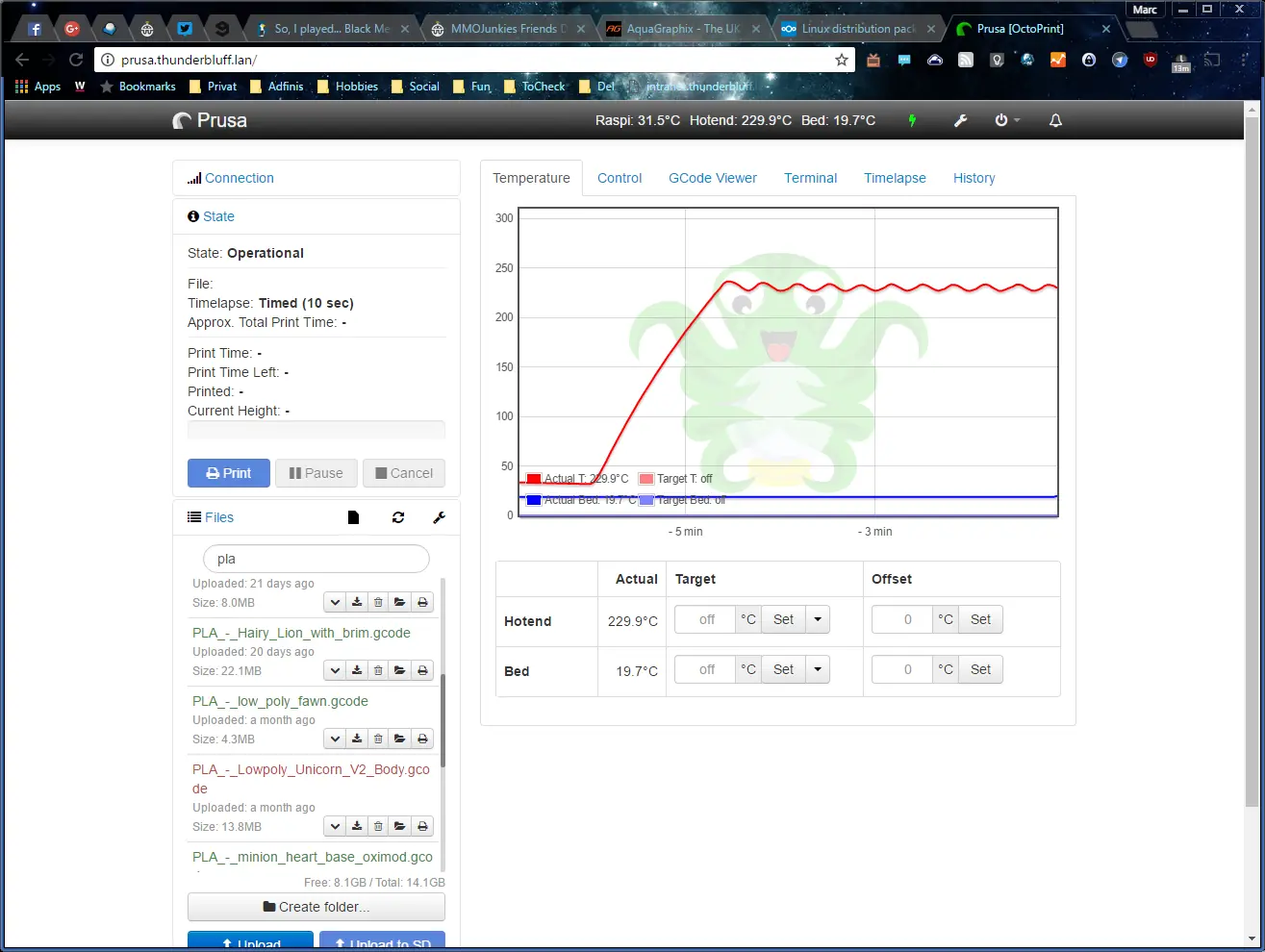Open Hotend target temperature preset dropdown
This screenshot has height=952, width=1265.
(818, 619)
